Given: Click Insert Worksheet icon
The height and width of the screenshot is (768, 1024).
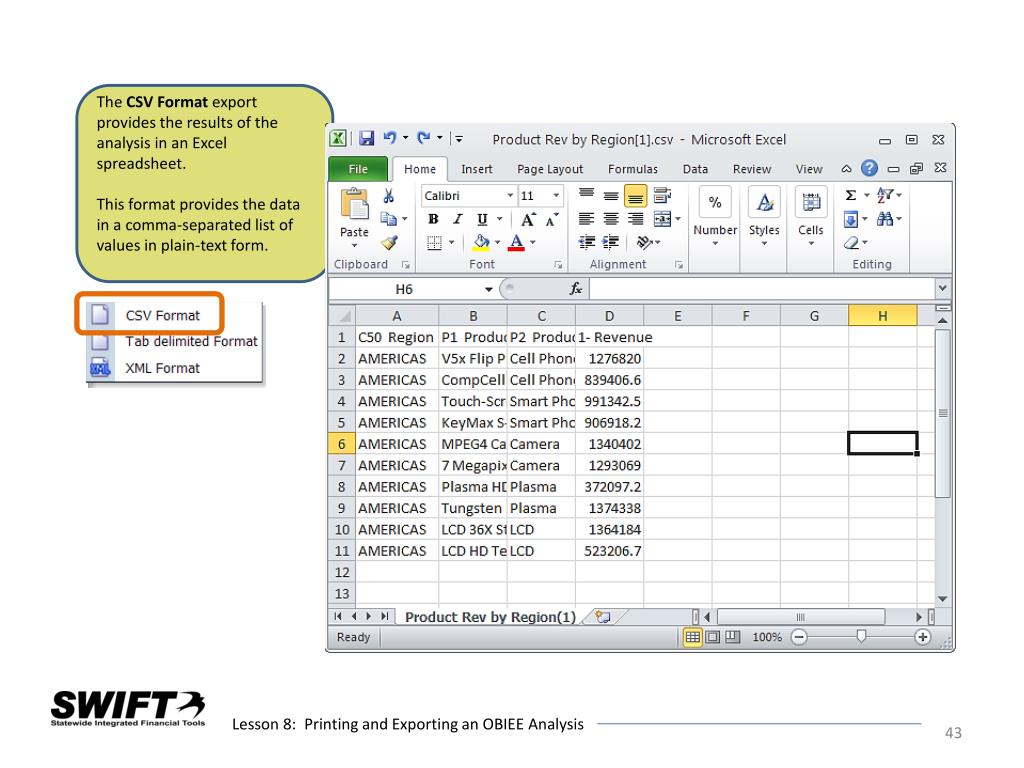Looking at the screenshot, I should point(603,617).
